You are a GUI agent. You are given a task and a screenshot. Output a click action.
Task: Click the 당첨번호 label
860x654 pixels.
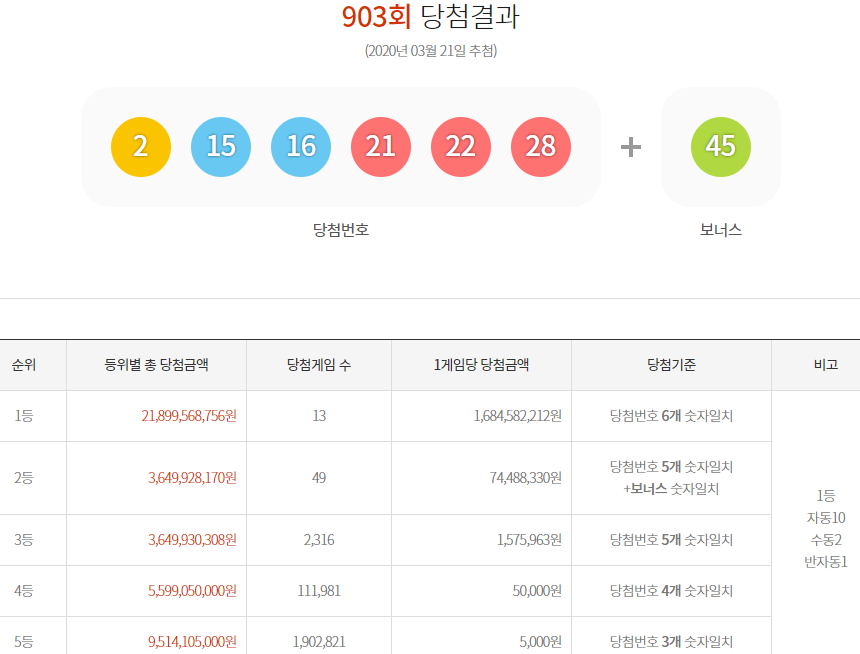(341, 230)
